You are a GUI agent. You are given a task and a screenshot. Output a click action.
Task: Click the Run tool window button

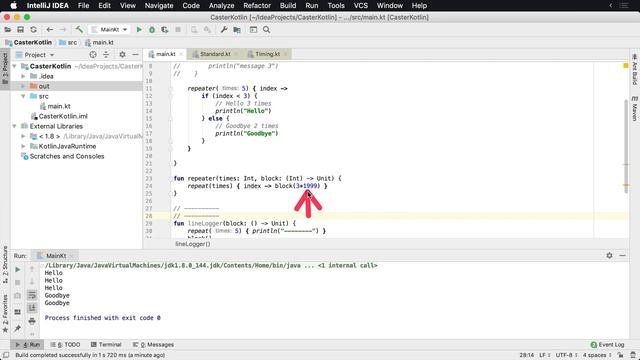pos(27,345)
